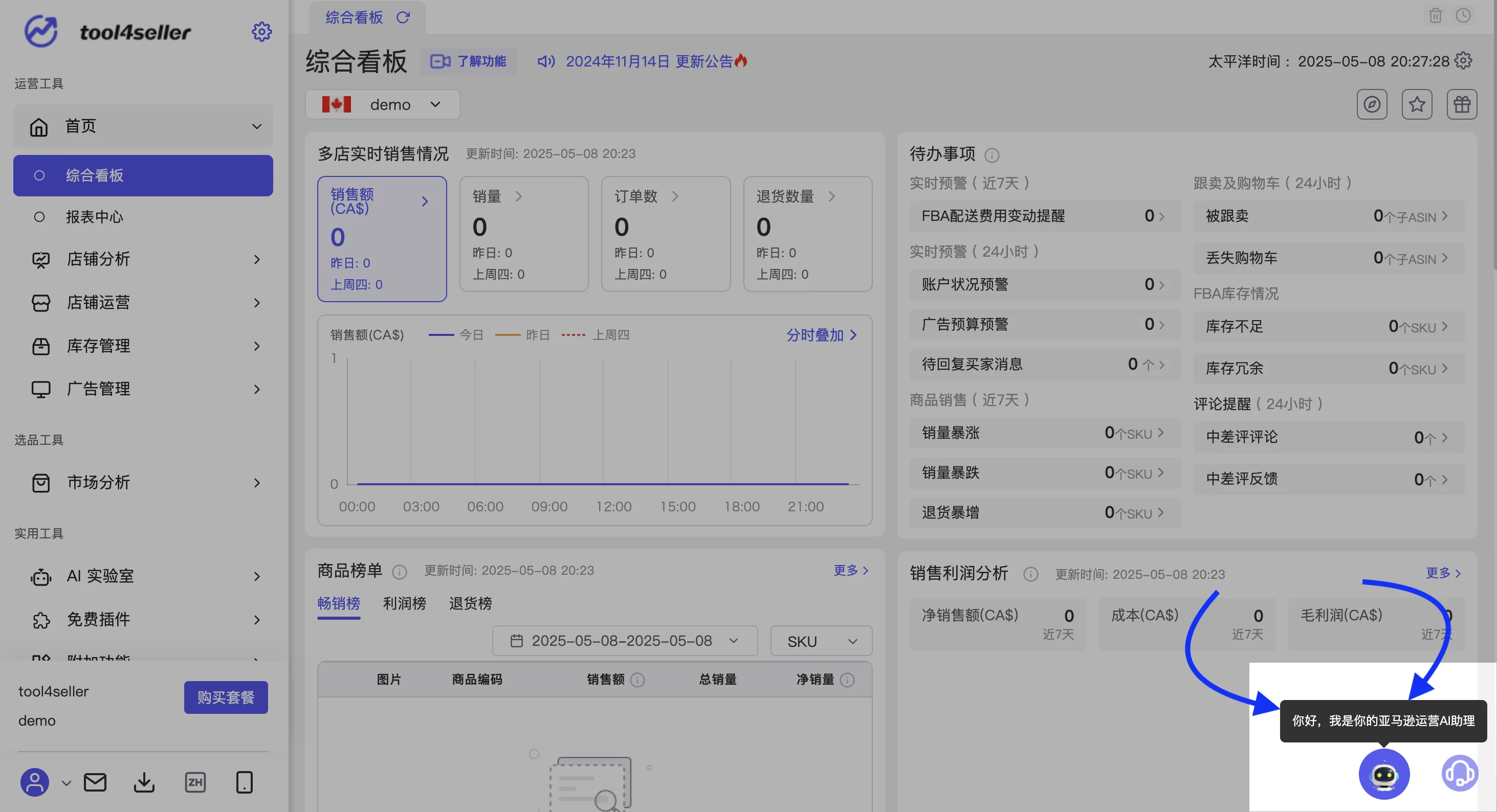
Task: Open the gift box icon button
Action: coord(1462,104)
